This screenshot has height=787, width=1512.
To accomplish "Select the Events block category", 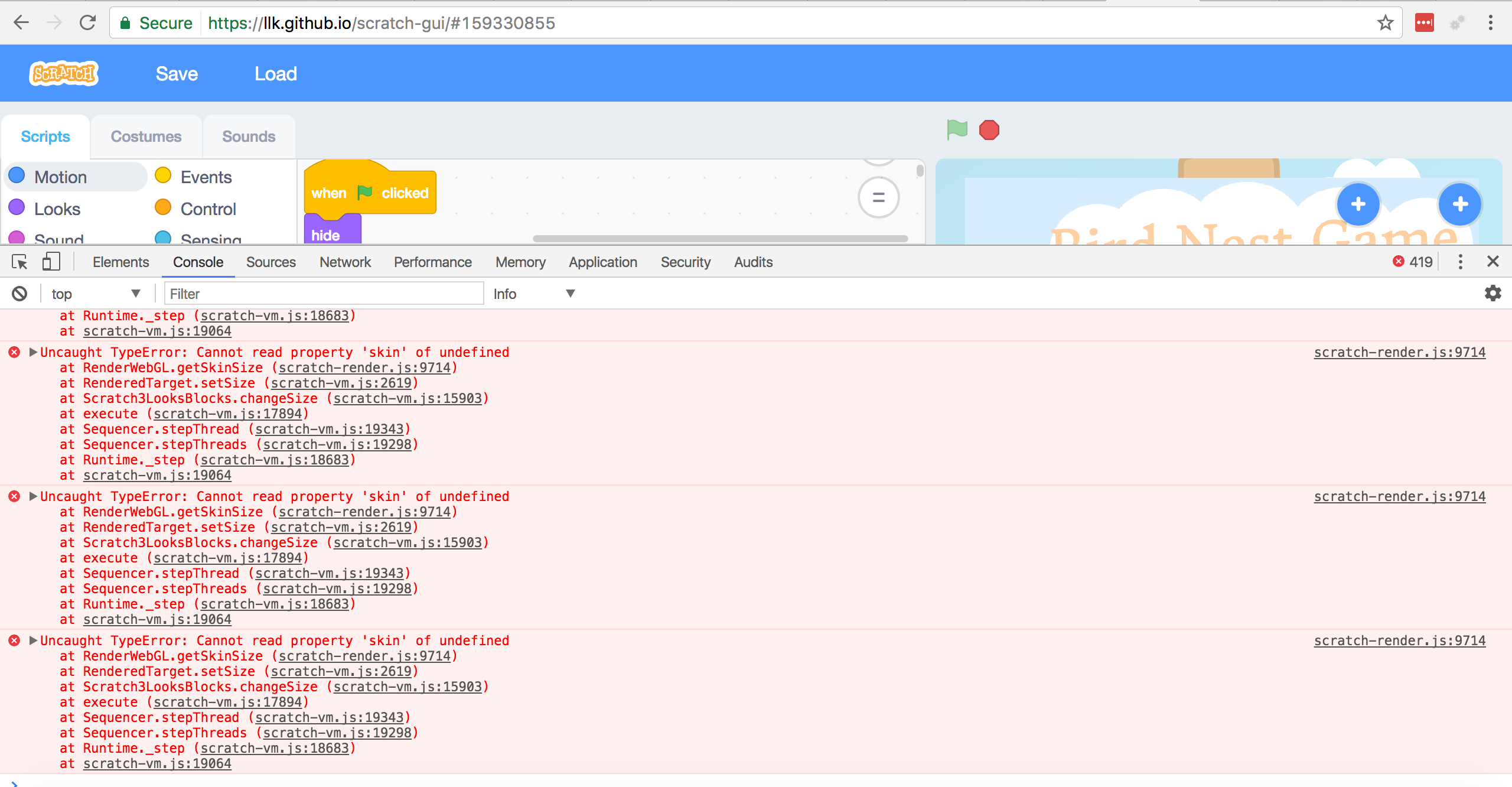I will (x=195, y=176).
